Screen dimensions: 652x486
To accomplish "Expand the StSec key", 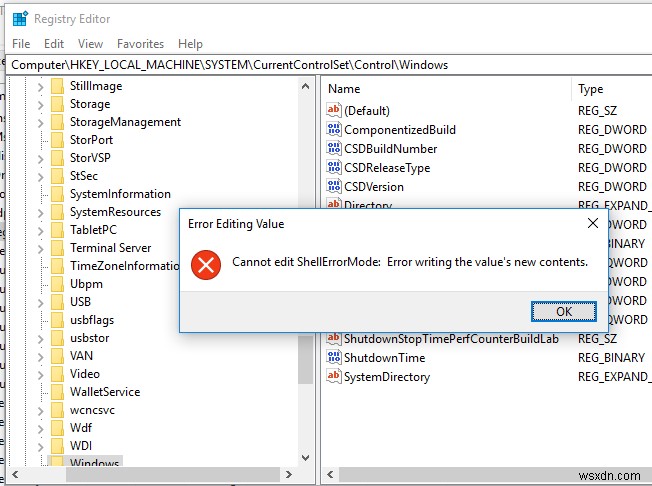I will point(40,177).
